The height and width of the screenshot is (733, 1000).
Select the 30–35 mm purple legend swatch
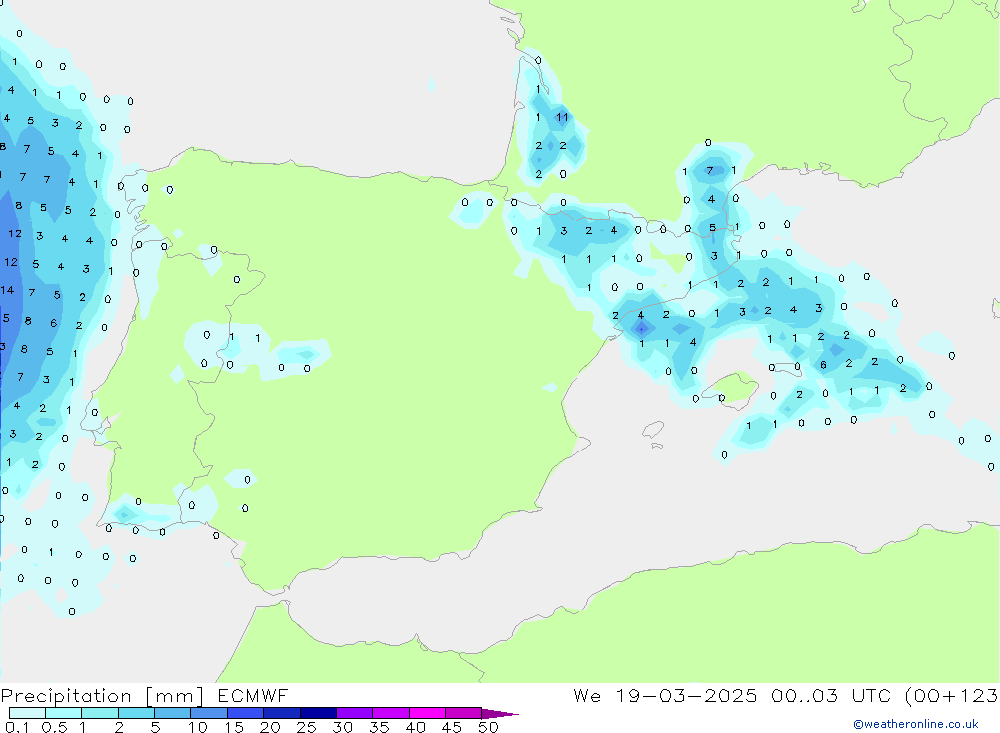[354, 713]
